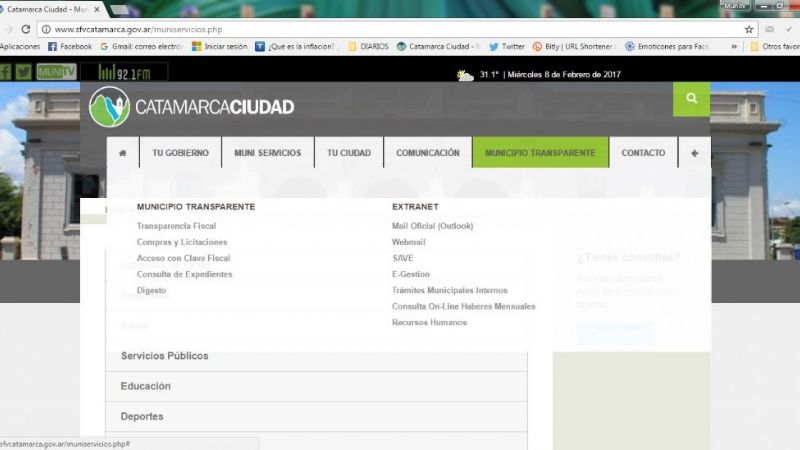800x450 pixels.
Task: Open TU GOBIERNO menu
Action: click(181, 153)
